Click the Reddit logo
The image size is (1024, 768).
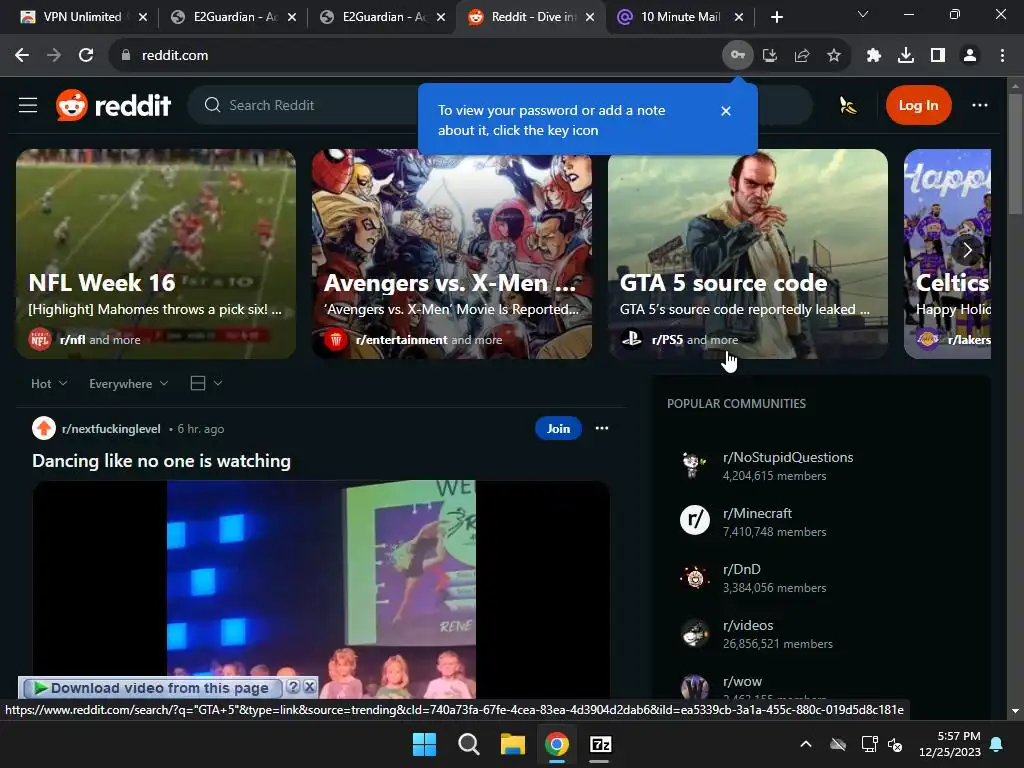coord(114,105)
